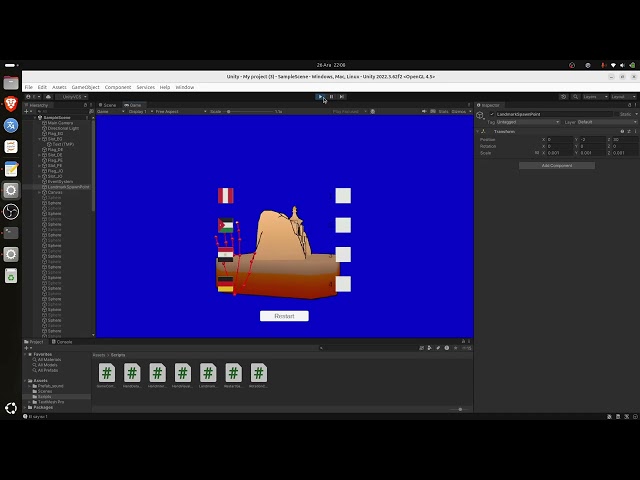Select the Project tab
Image resolution: width=640 pixels, height=480 pixels.
tap(34, 342)
